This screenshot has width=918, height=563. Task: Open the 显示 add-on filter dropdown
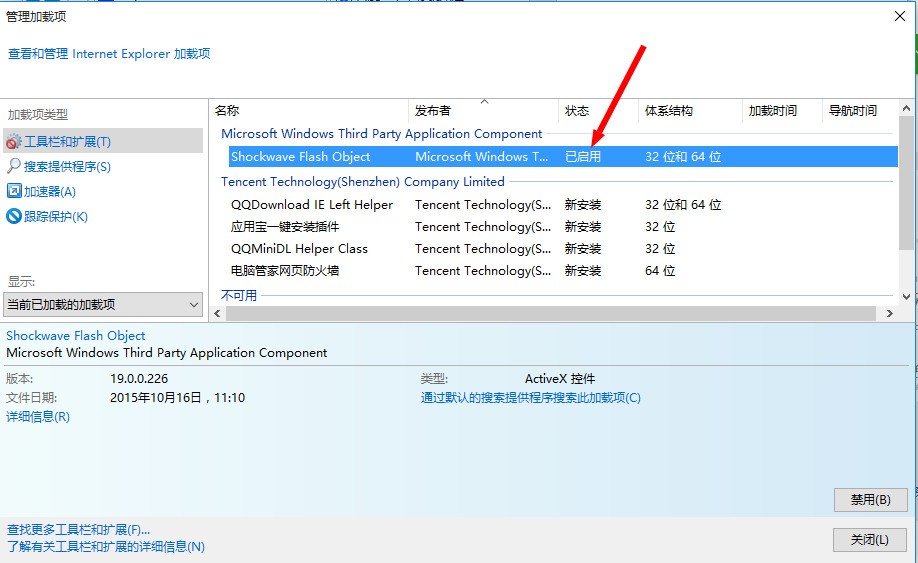(104, 304)
